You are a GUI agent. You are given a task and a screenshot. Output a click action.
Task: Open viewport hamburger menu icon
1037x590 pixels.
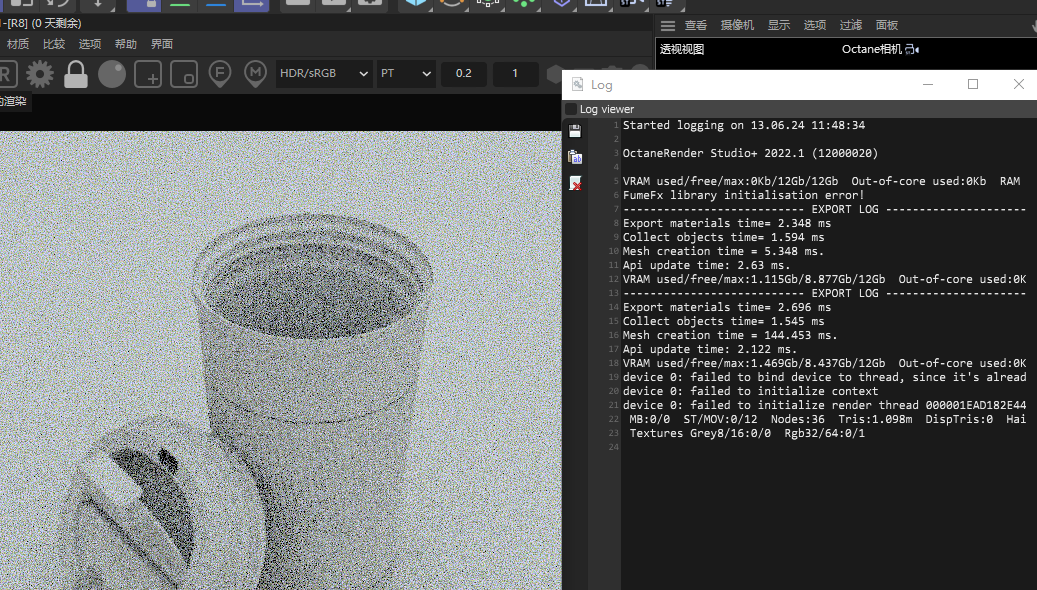[668, 25]
